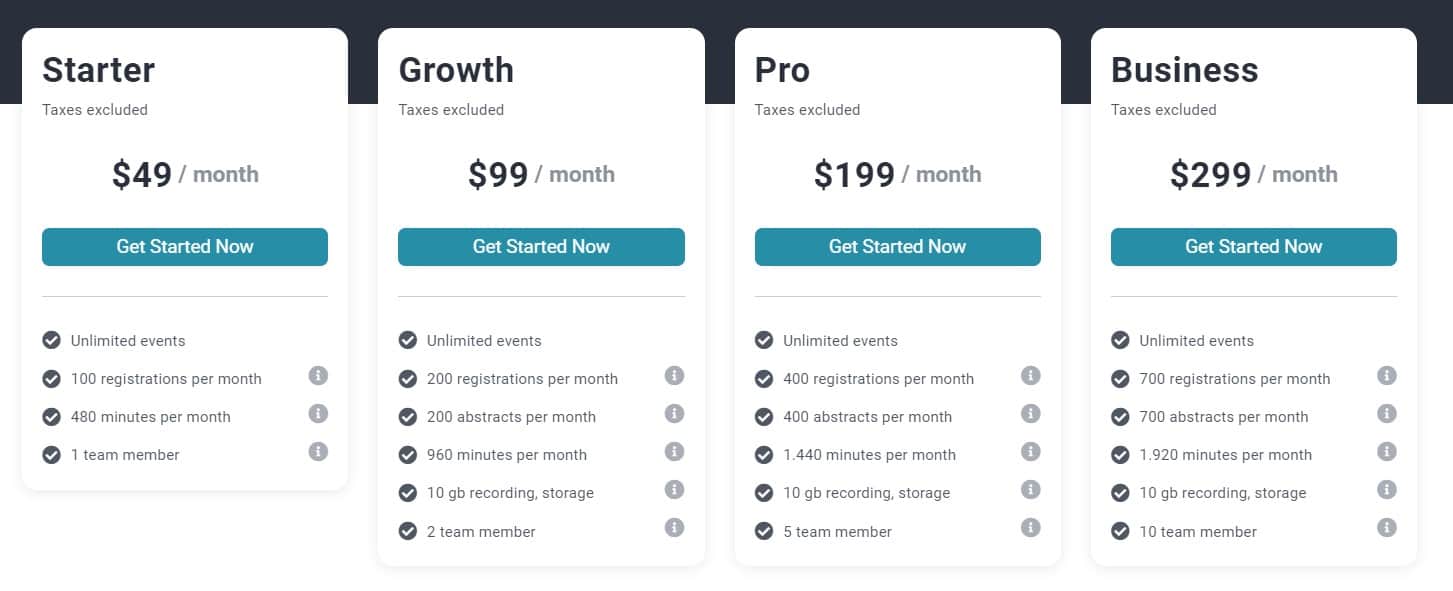Open the info tooltip for 480 minutes per month

click(318, 414)
